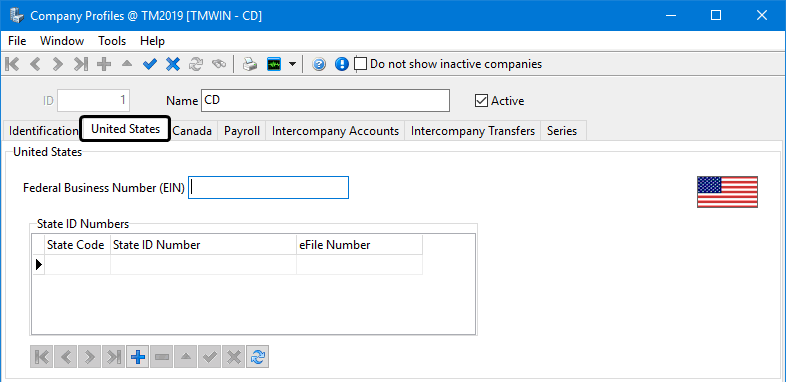
Task: Click the Federal Business Number (EIN) field
Action: click(268, 187)
